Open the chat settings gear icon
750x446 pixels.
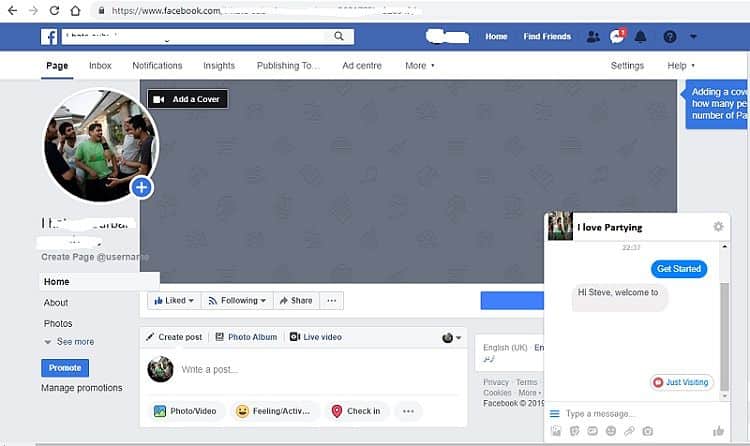click(x=718, y=226)
